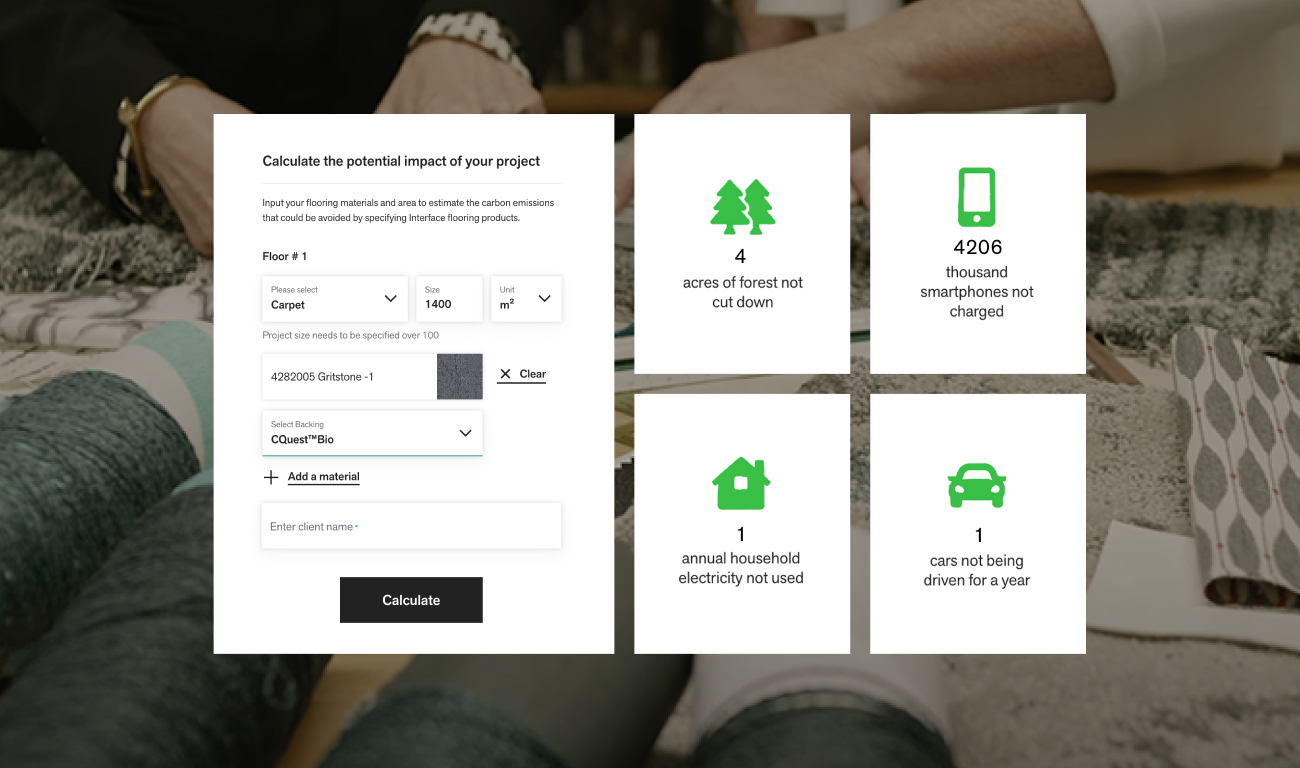Click the green smartphone icon
The height and width of the screenshot is (768, 1300).
pyautogui.click(x=977, y=197)
